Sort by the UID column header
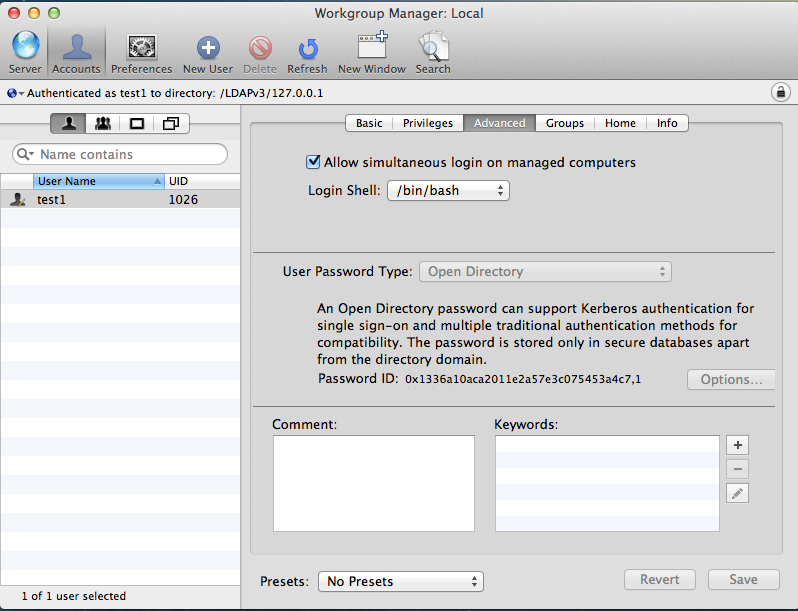This screenshot has width=798, height=611. tap(202, 181)
